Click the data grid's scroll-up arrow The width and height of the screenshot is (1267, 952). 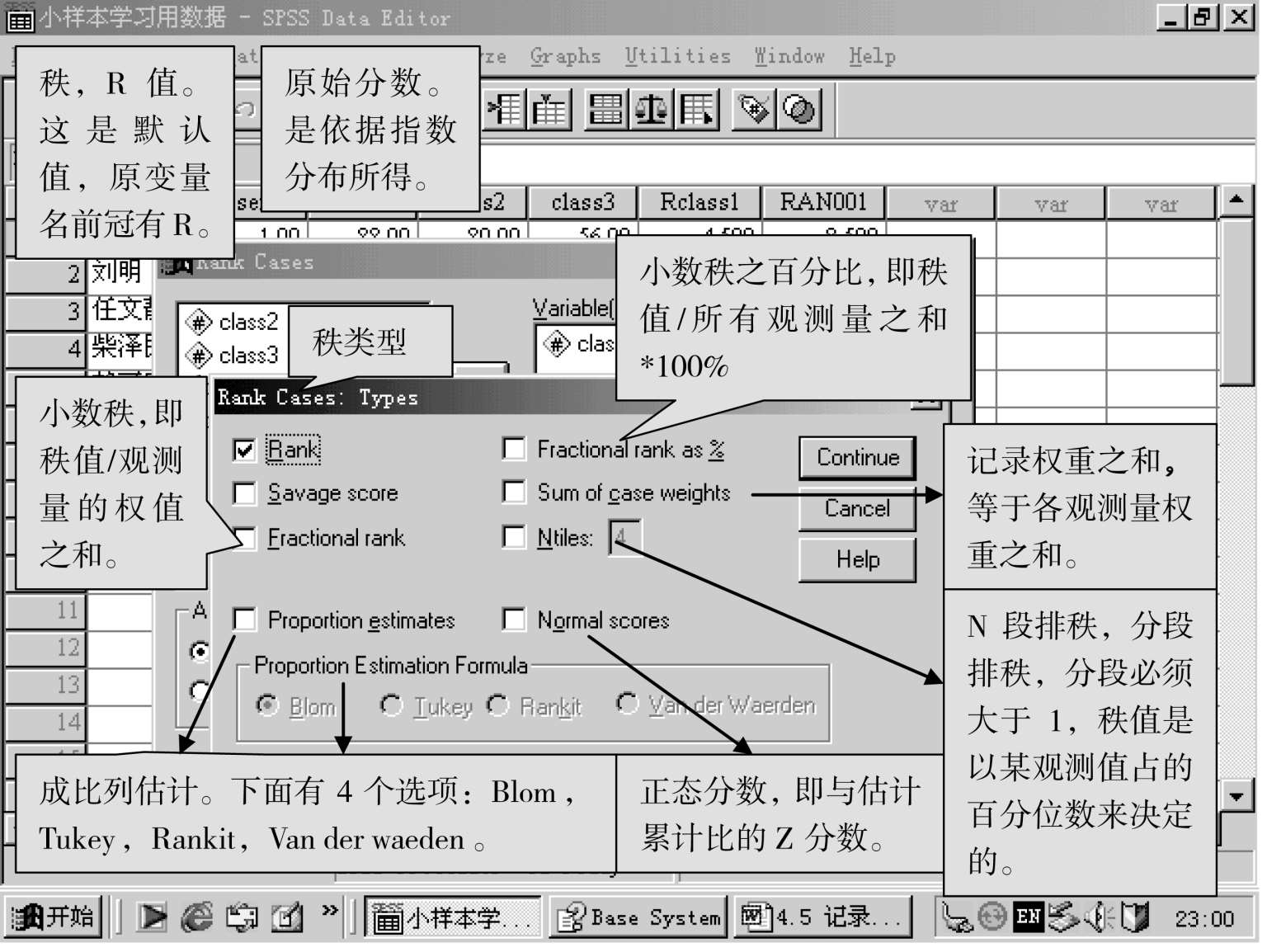coord(1236,200)
